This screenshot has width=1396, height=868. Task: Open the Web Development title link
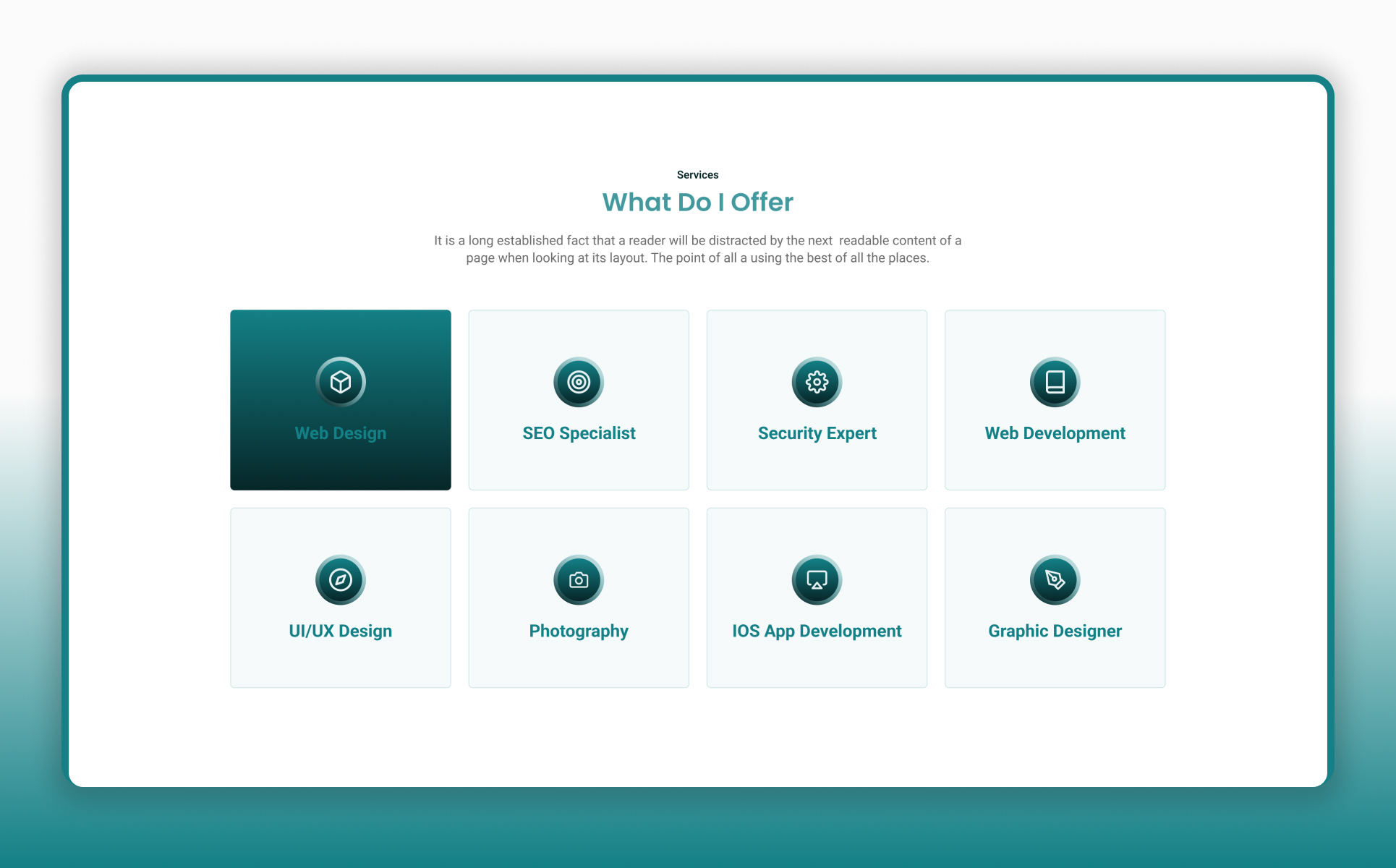click(1055, 433)
